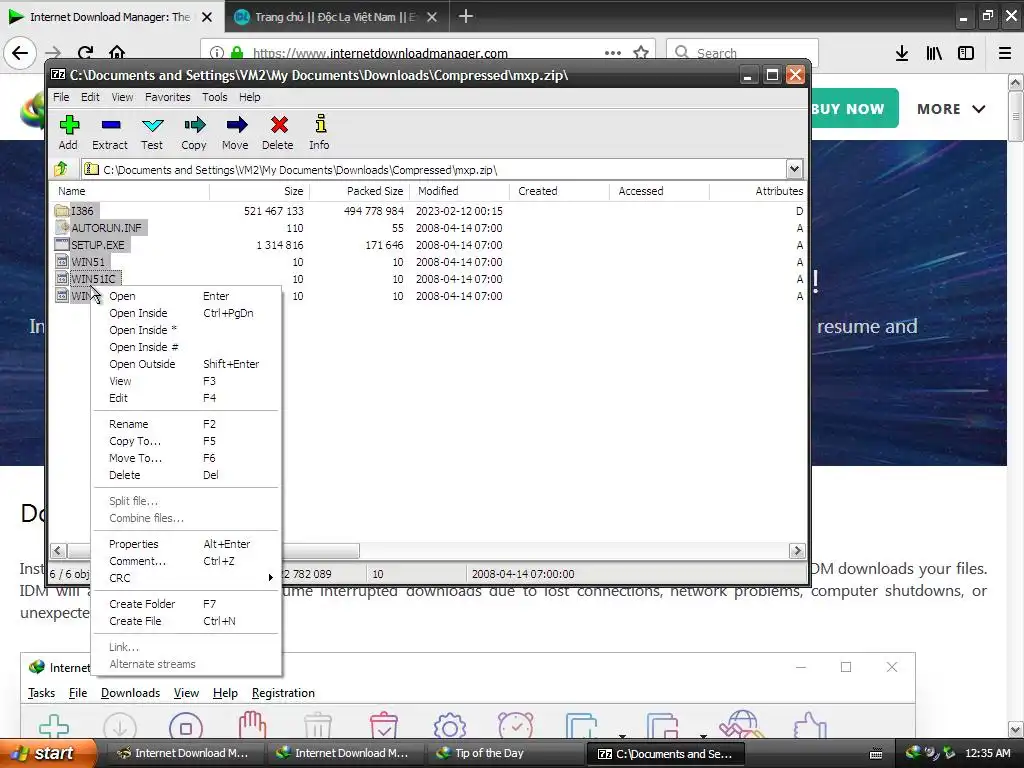Go up one folder level in 7-Zip
Viewport: 1024px width, 768px height.
(x=61, y=169)
